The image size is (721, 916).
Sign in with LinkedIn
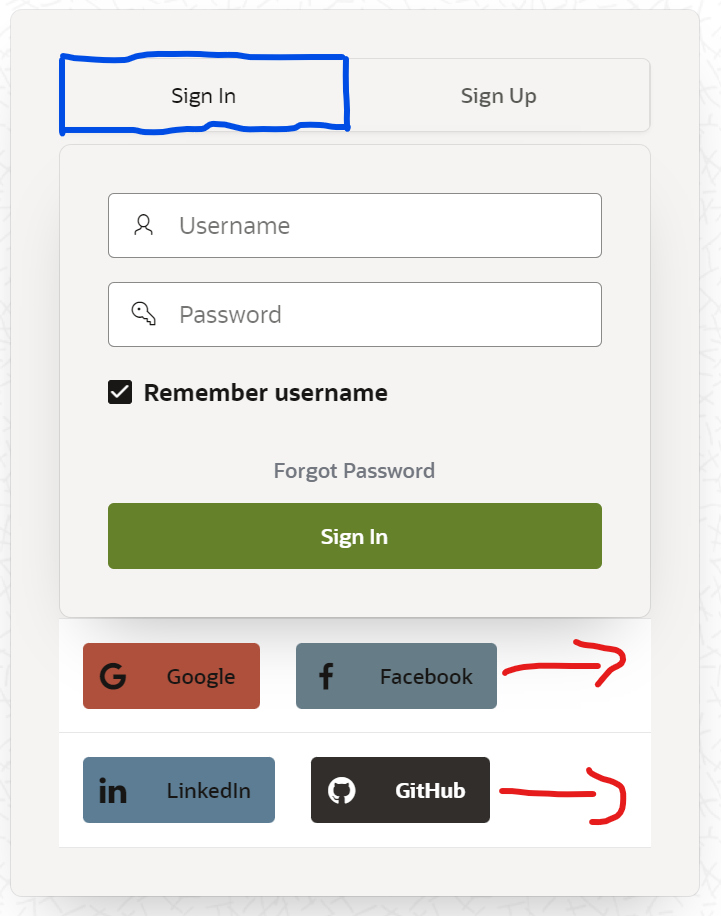pyautogui.click(x=178, y=790)
